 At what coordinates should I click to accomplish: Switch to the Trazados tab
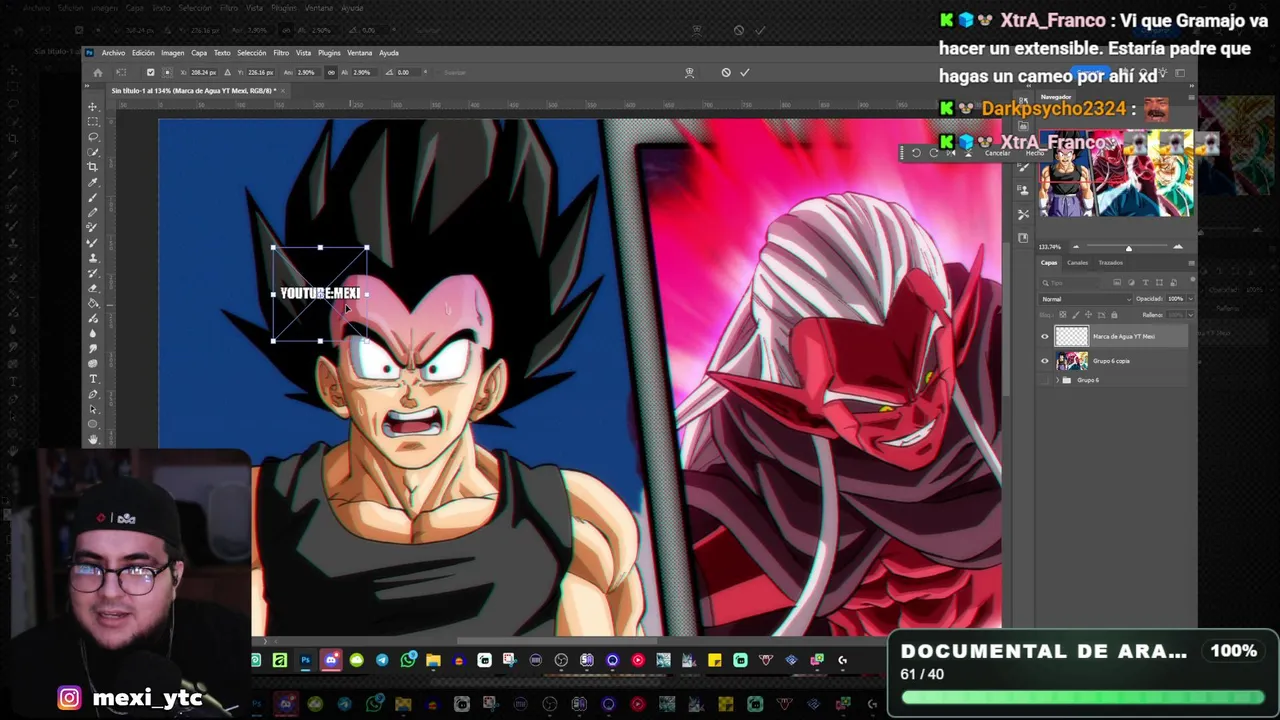(x=1110, y=263)
